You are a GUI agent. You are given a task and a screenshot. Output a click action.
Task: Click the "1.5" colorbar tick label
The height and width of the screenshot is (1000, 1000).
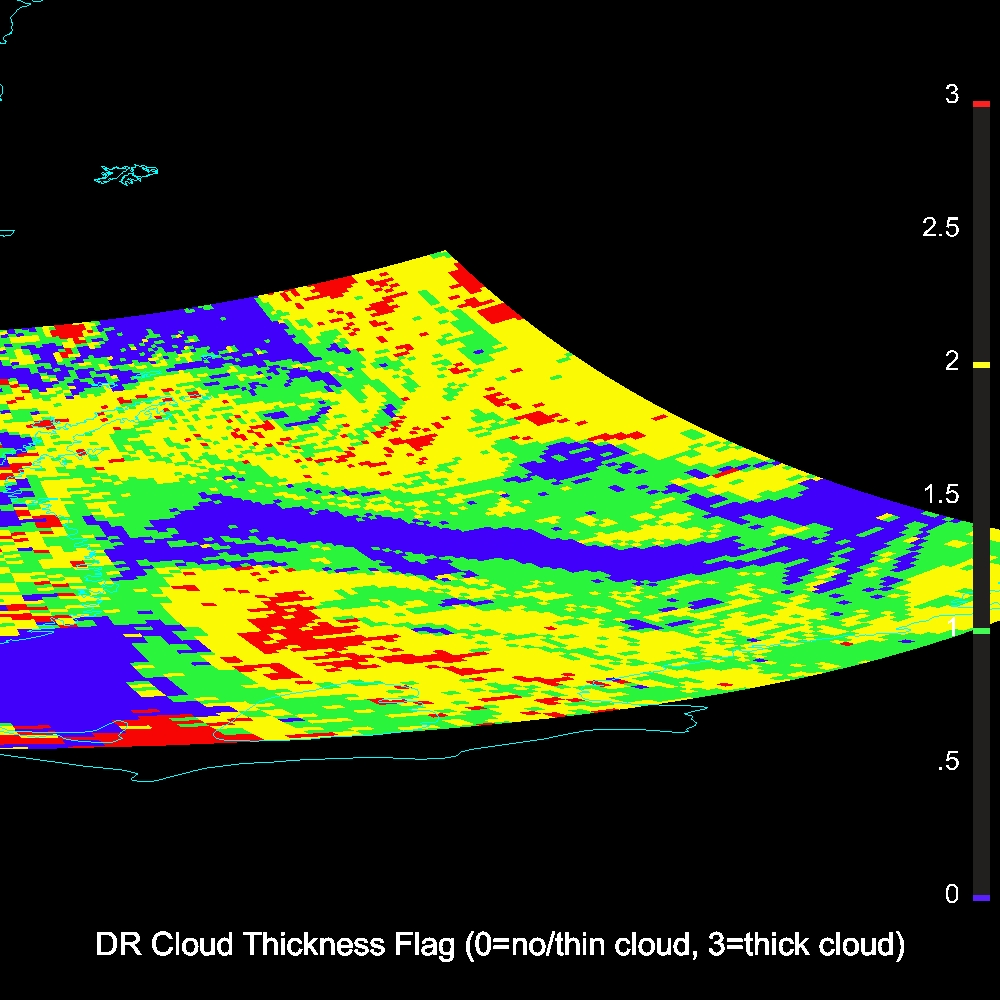click(x=940, y=495)
